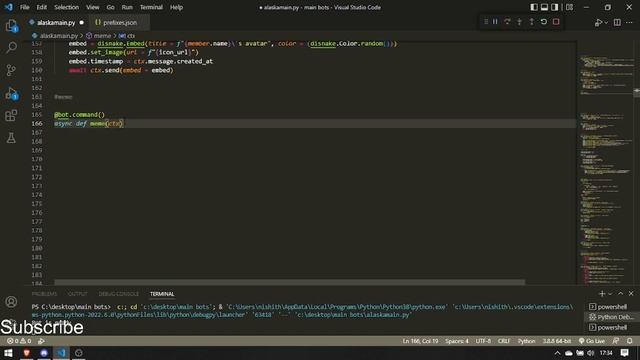The image size is (640, 360).
Task: Click Ln 166, Col 19 status item
Action: [420, 341]
